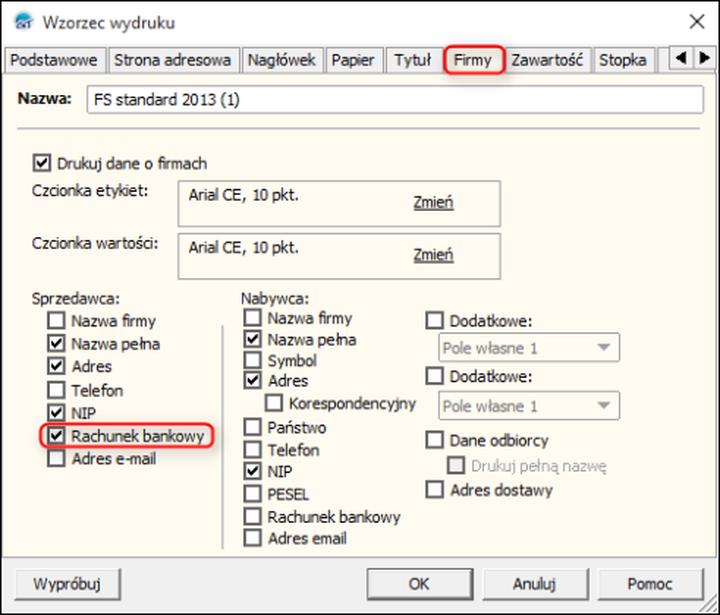Check Nabywca PESEL checkbox
This screenshot has width=720, height=615.
pyautogui.click(x=252, y=494)
